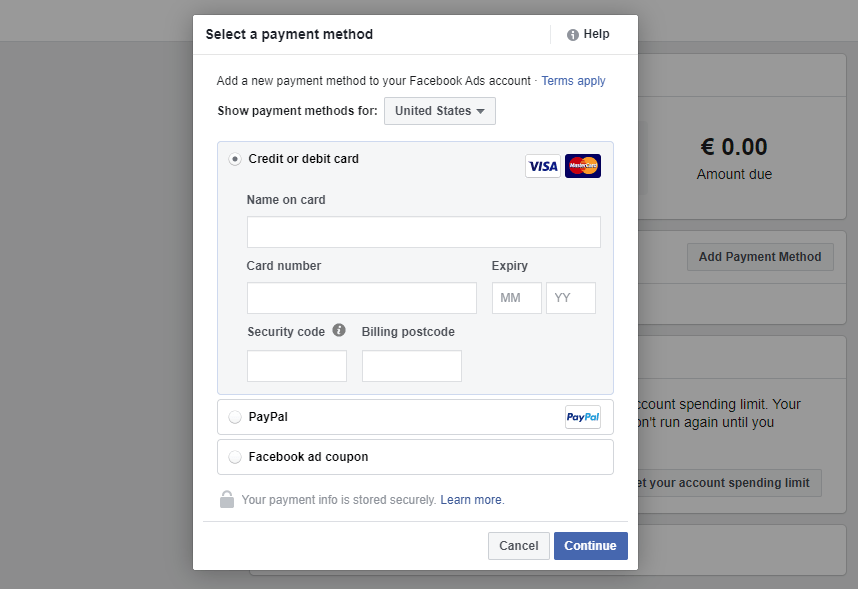The height and width of the screenshot is (589, 858).
Task: Click the PayPal logo icon
Action: pyautogui.click(x=583, y=417)
